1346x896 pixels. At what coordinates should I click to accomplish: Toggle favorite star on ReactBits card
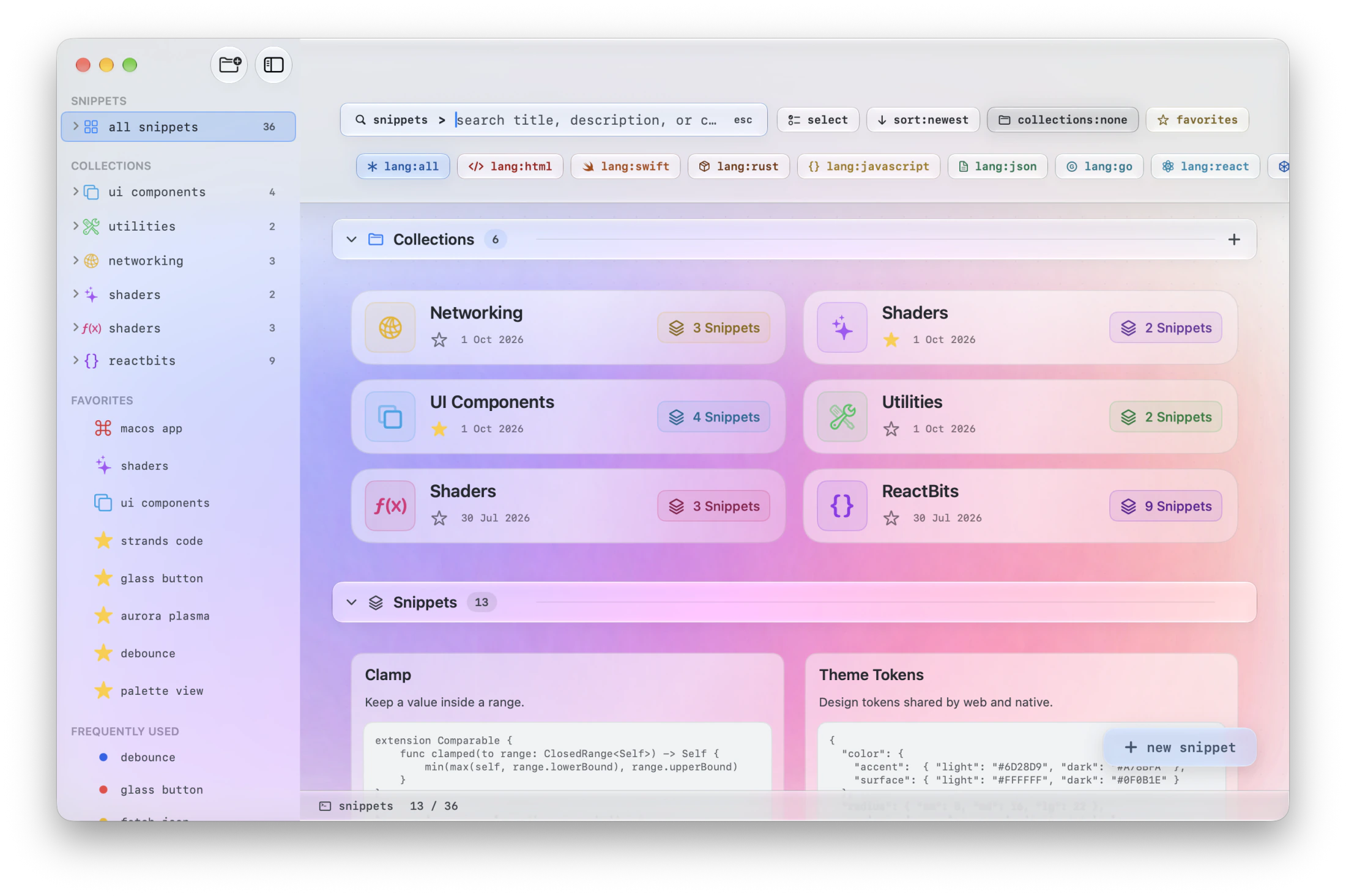[x=891, y=518]
